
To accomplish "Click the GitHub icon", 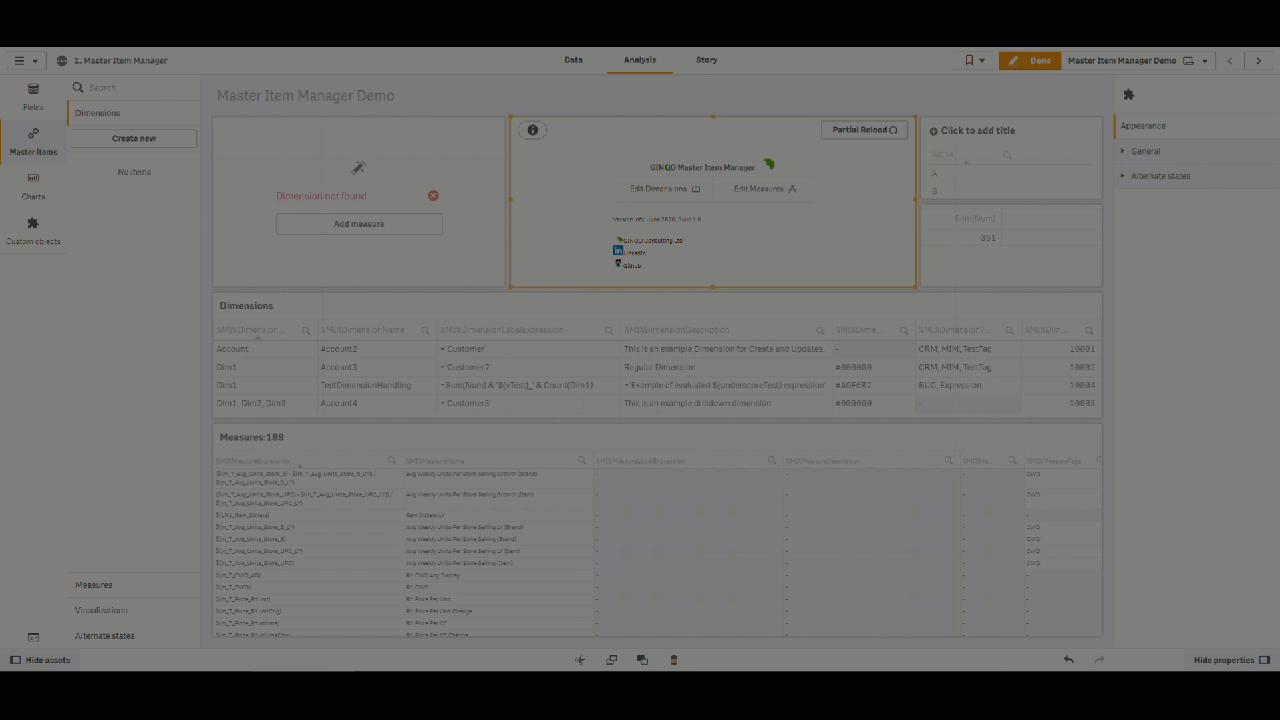I will 618,264.
